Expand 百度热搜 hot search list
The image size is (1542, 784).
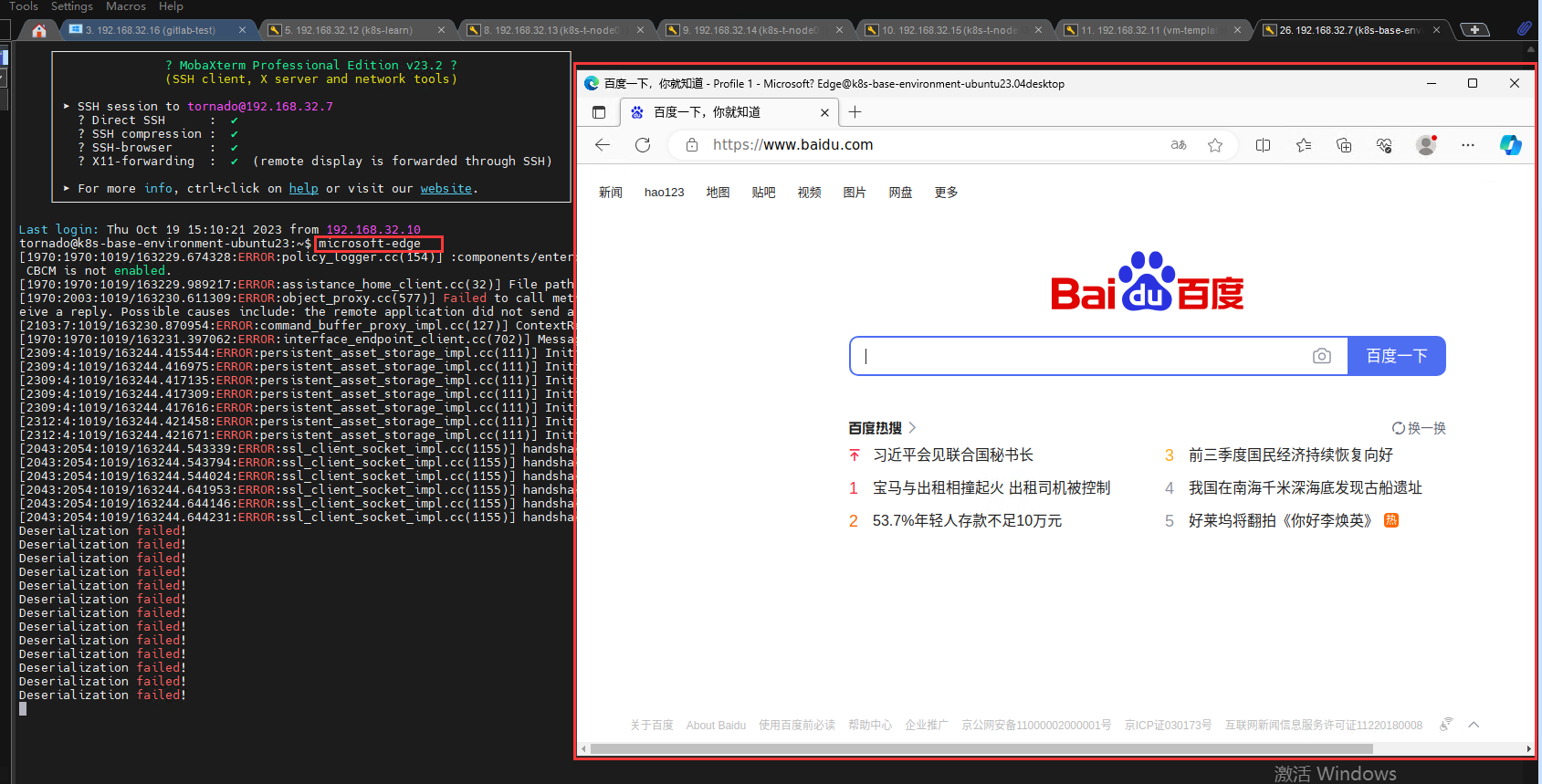tap(882, 428)
